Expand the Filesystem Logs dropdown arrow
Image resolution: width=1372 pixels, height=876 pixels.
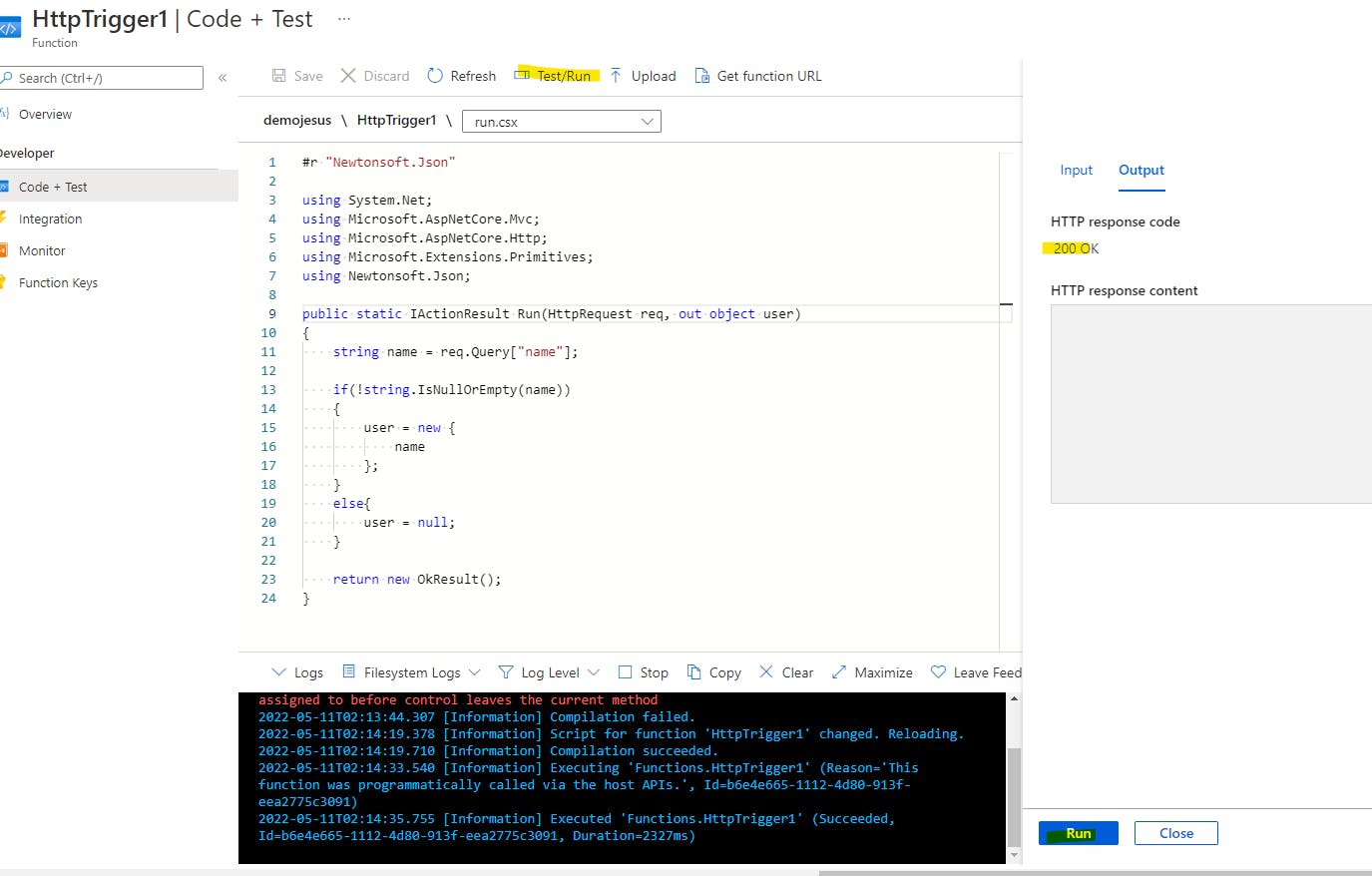[x=474, y=672]
